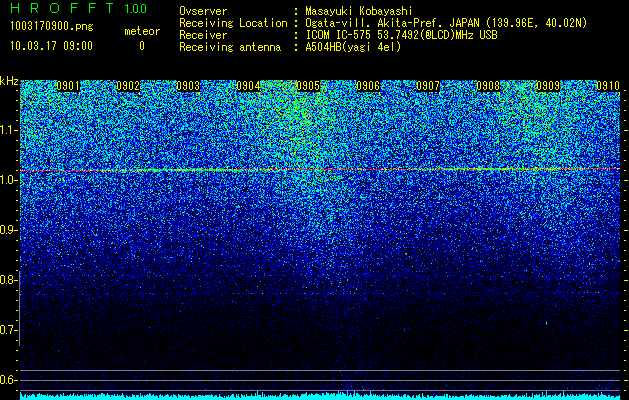
Task: Click the Ogata-vill. Akita-Pref. JAPAN location text
Action: [x=446, y=23]
